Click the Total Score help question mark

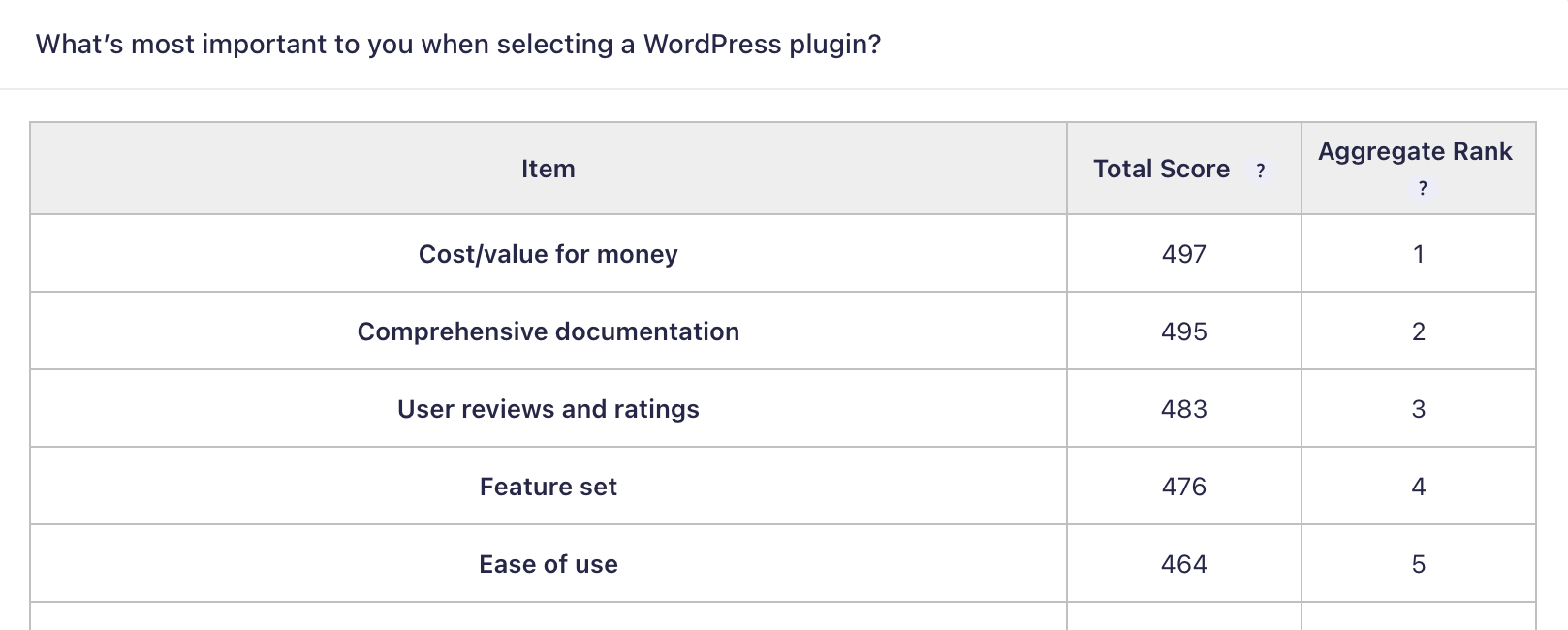(1260, 171)
